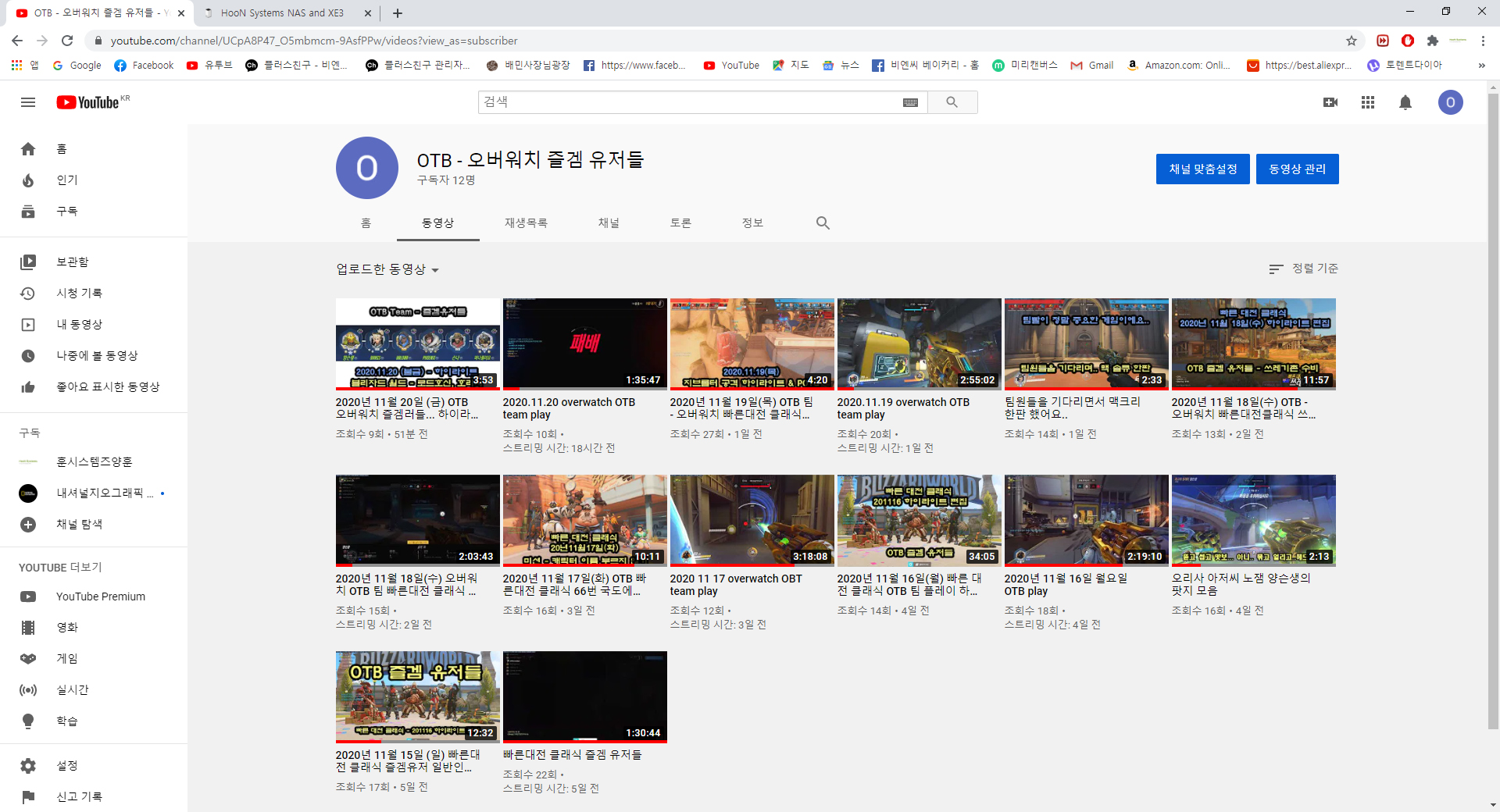Expand the 업로드한 동영상 dropdown

[387, 269]
